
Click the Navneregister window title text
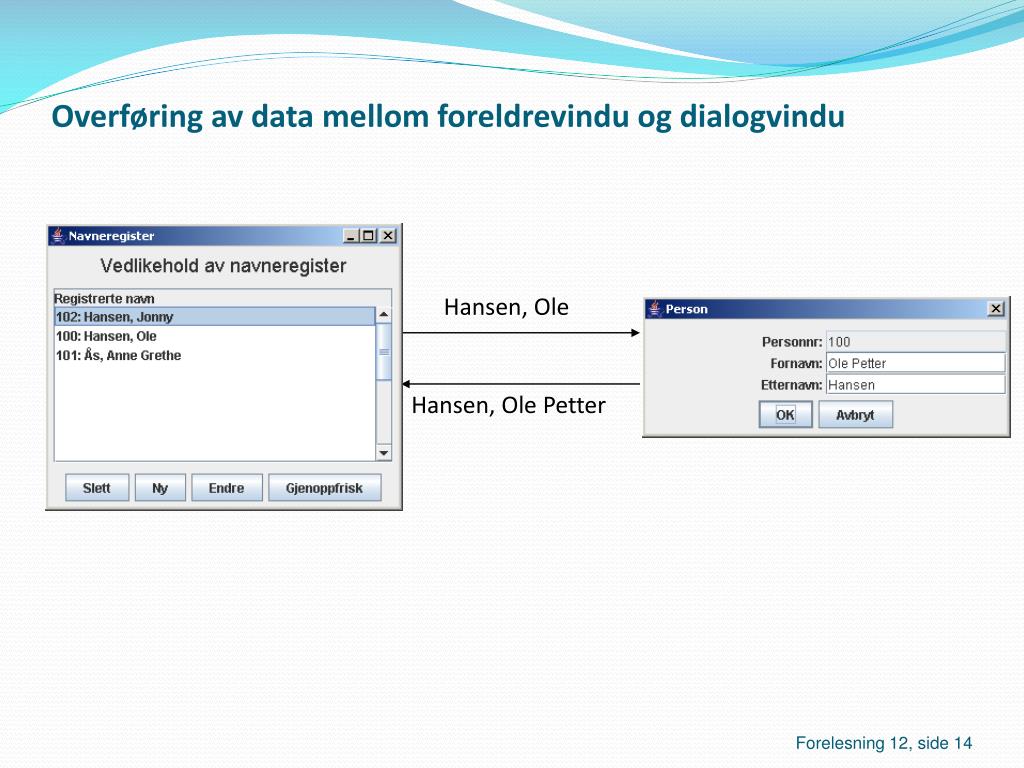112,236
